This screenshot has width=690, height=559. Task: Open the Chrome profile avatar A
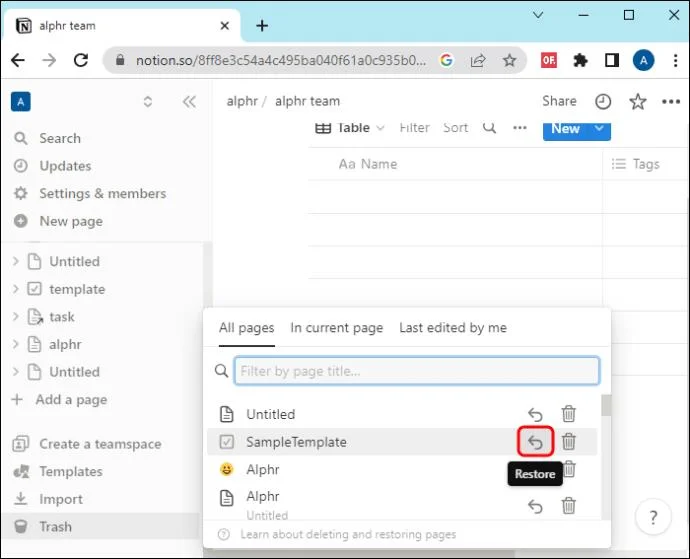click(643, 60)
